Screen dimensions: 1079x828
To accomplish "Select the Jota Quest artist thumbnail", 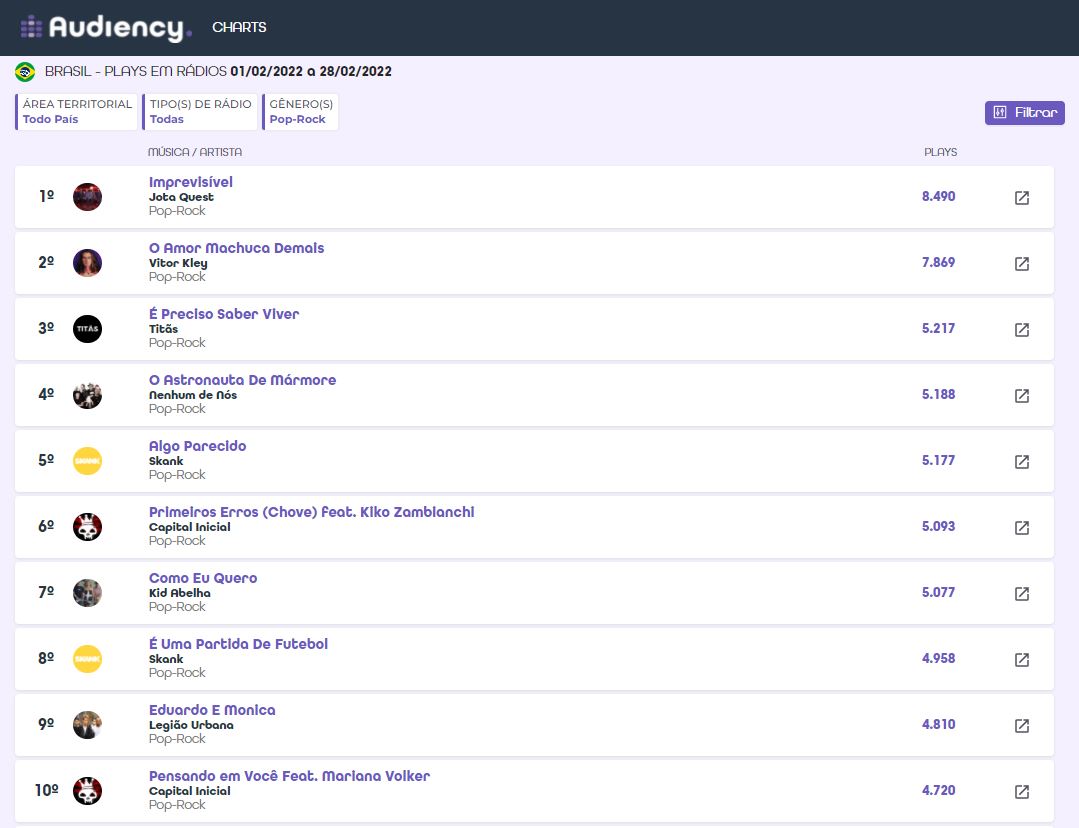I will [88, 197].
